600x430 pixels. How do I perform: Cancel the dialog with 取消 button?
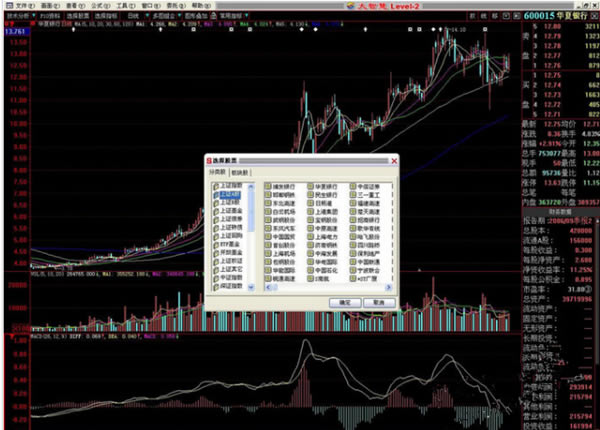[x=379, y=303]
